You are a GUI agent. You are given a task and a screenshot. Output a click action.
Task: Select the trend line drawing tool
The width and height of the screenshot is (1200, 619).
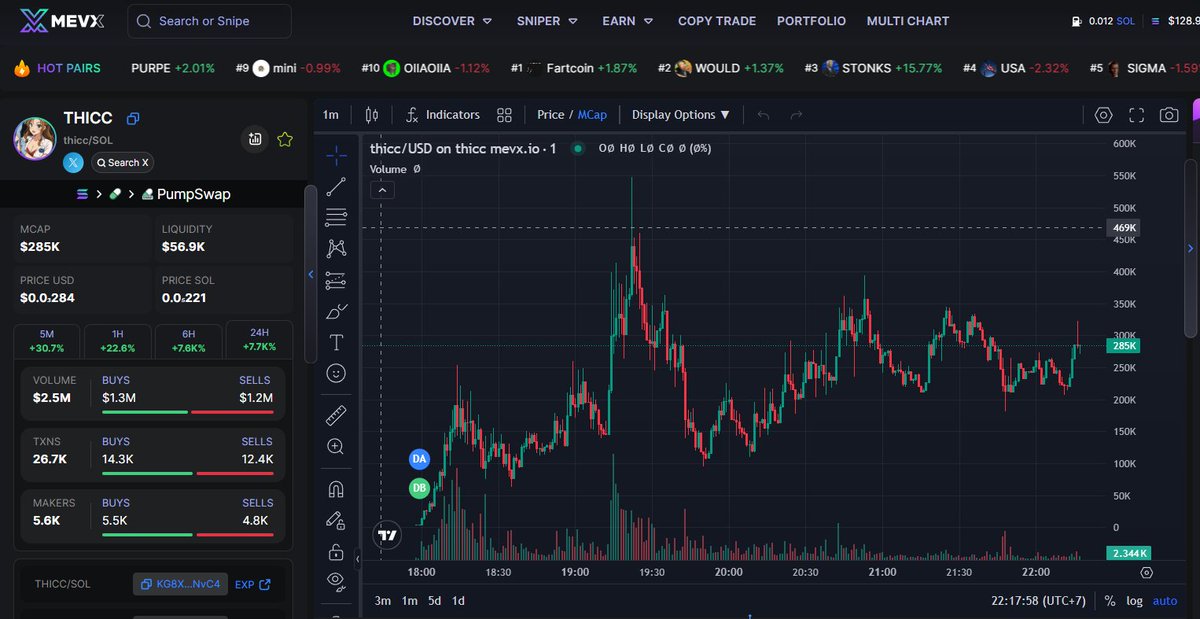pyautogui.click(x=336, y=186)
